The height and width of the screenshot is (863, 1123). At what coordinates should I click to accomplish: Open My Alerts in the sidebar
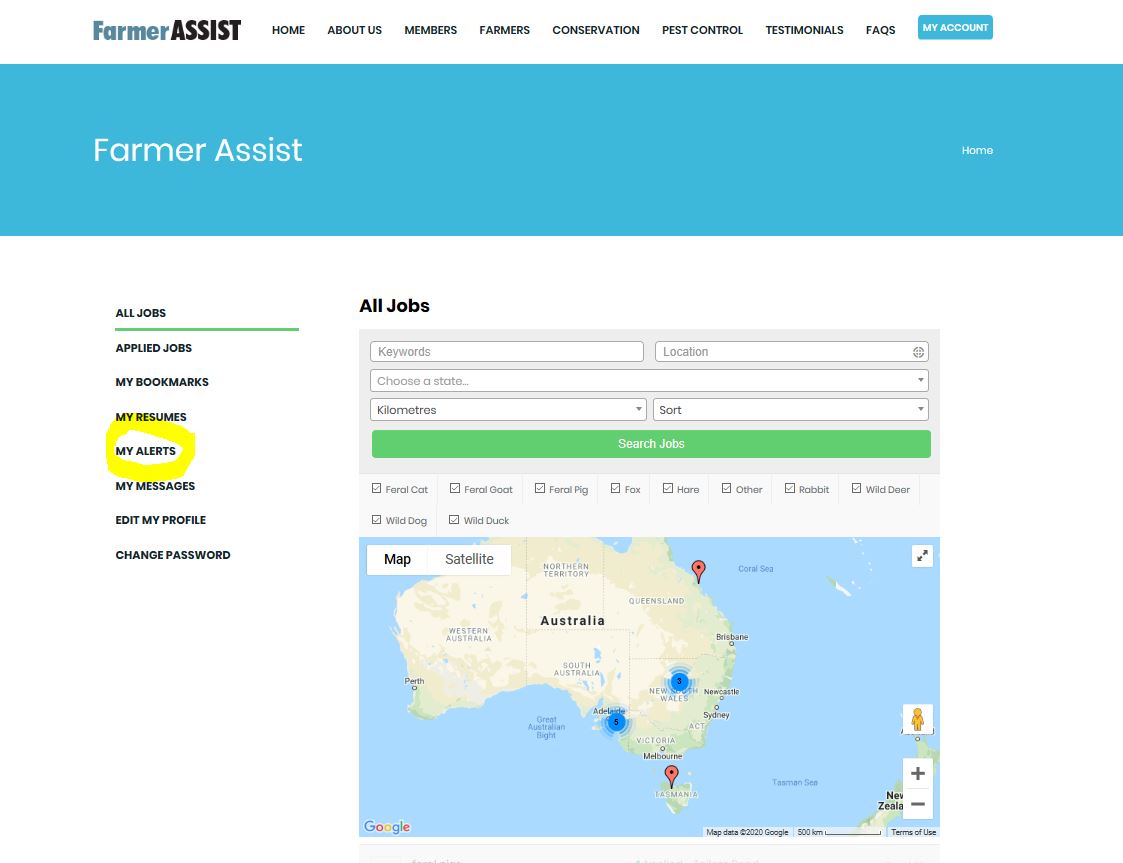coord(146,451)
